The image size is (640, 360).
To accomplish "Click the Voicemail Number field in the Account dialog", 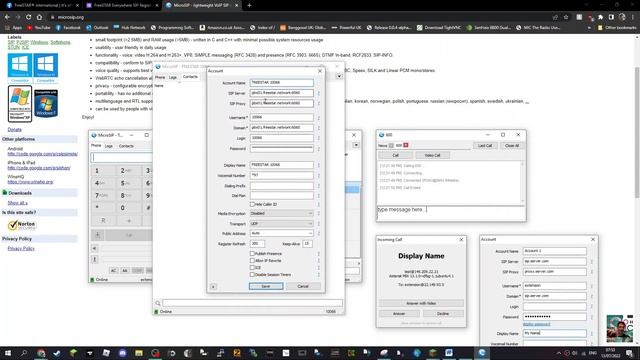I will [281, 175].
